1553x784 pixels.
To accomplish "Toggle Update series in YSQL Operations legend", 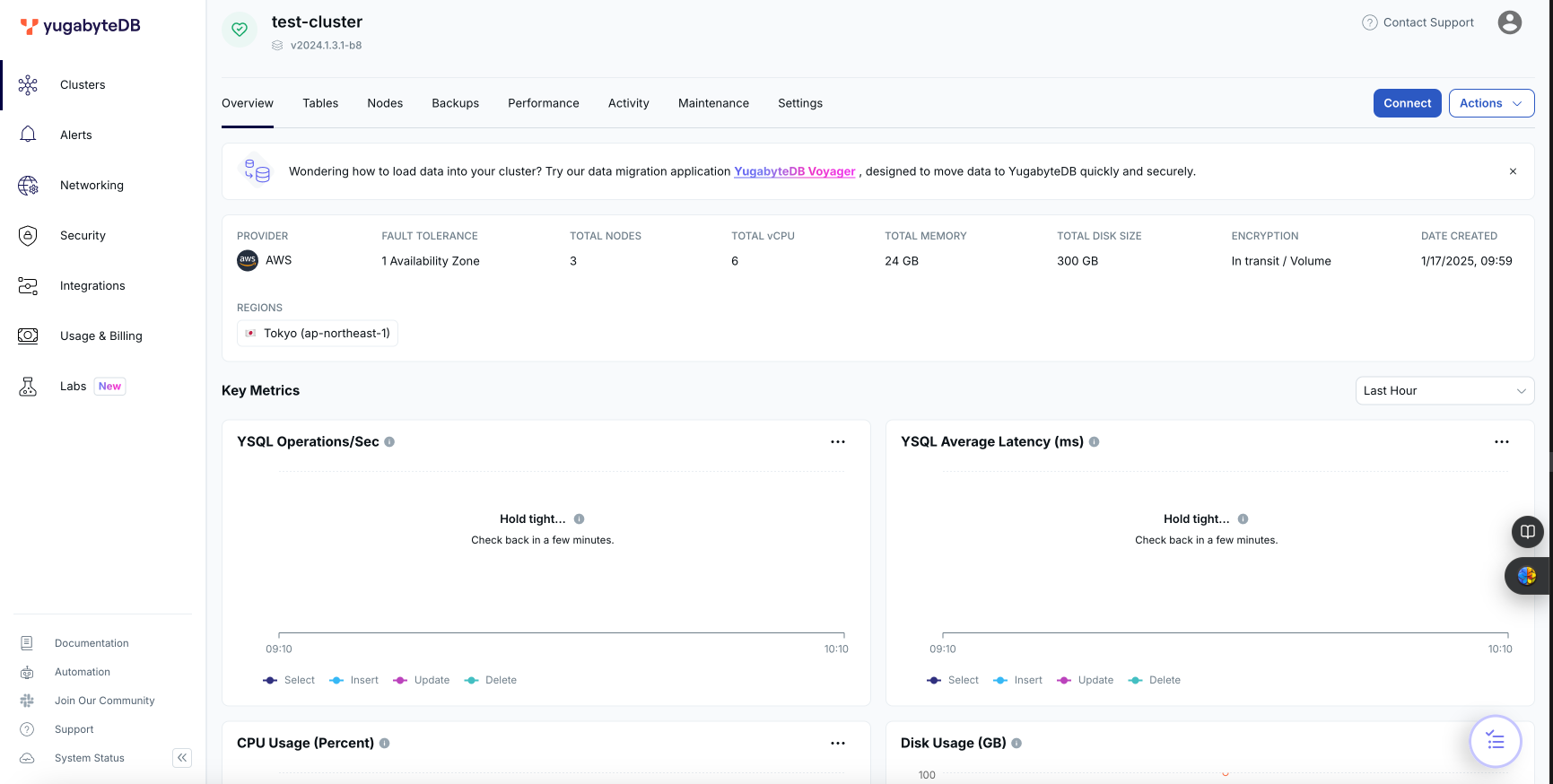I will pos(422,680).
